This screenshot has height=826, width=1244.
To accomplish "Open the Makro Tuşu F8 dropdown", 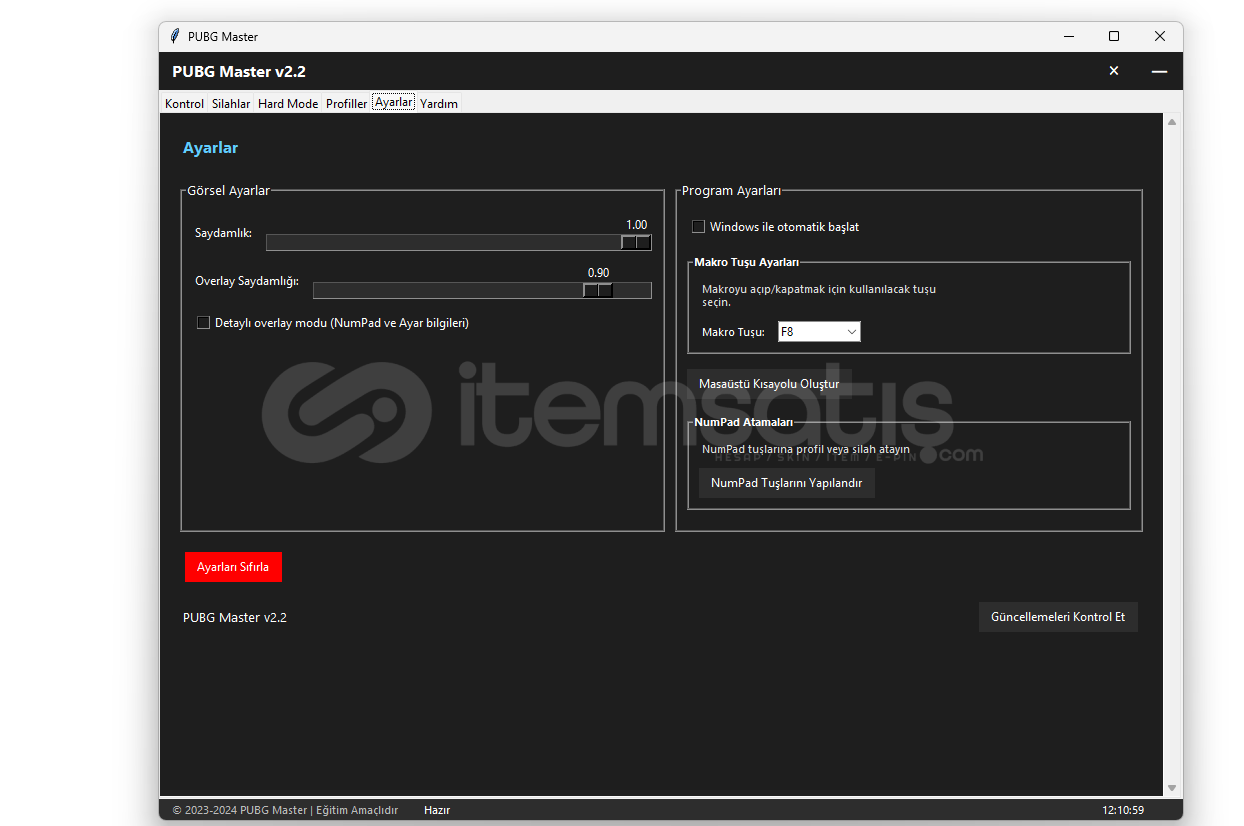I will tap(819, 331).
